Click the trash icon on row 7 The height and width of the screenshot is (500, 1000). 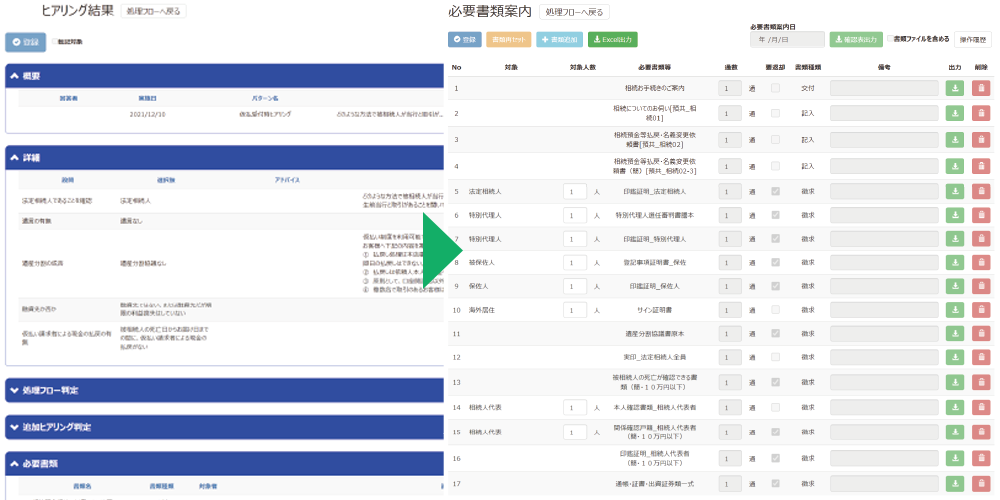(x=981, y=239)
